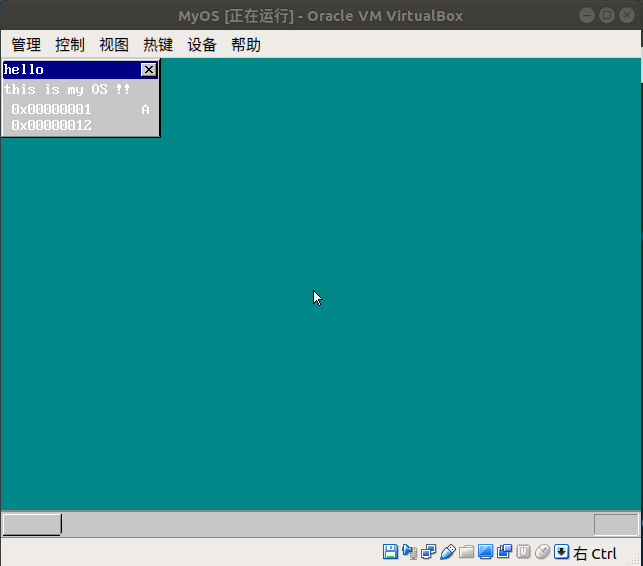Image resolution: width=643 pixels, height=566 pixels.
Task: Click the guest taskbar tray box at right
Action: pos(616,524)
